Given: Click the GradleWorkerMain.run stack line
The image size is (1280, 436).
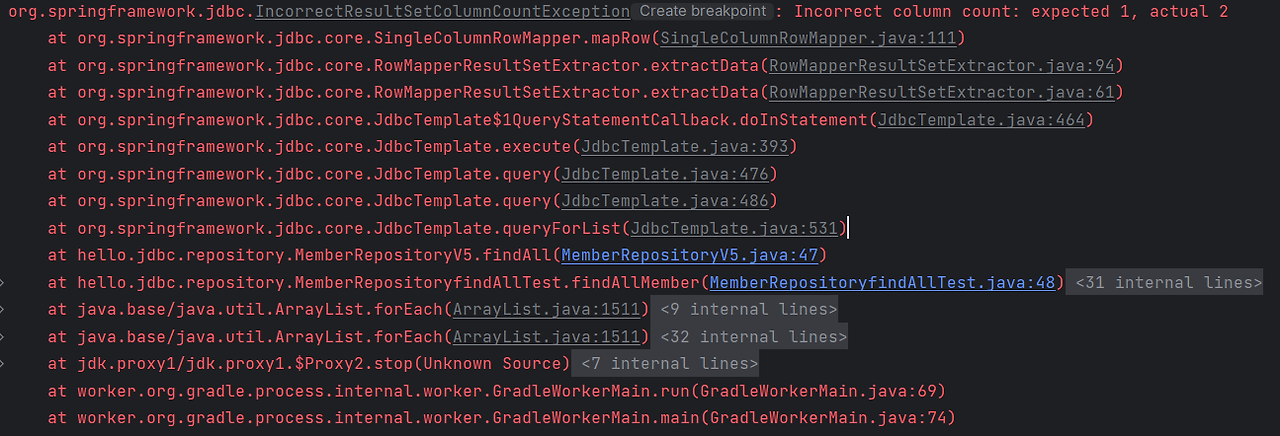Looking at the screenshot, I should click(496, 390).
